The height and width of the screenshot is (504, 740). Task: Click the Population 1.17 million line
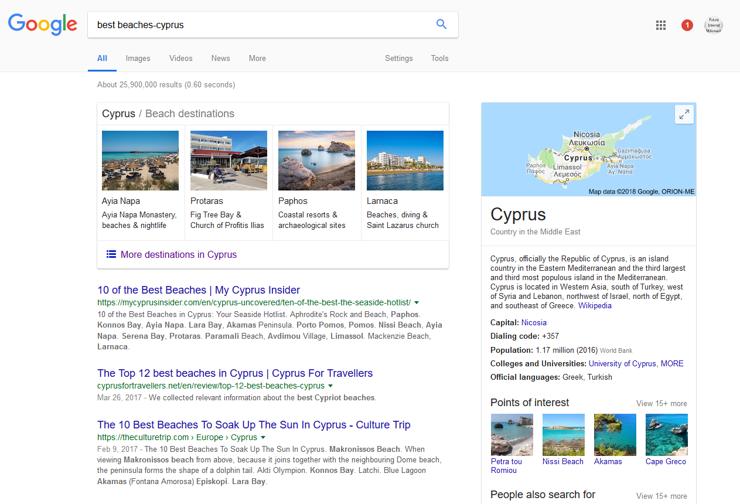[x=561, y=350]
